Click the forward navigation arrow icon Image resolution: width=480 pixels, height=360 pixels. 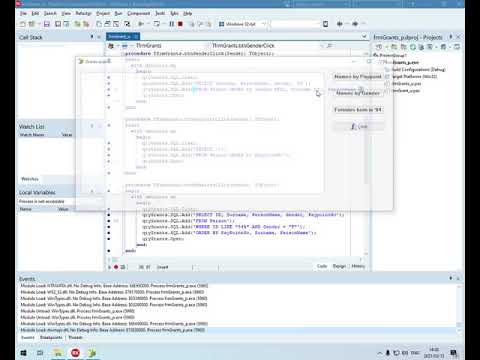(x=355, y=24)
